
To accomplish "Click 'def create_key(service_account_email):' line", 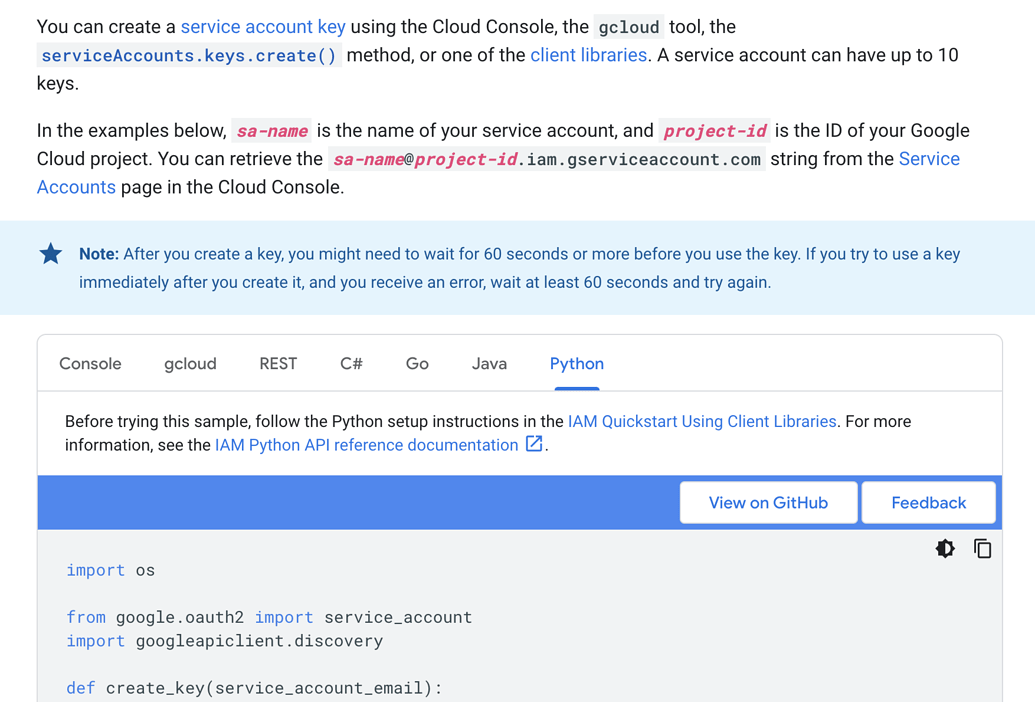I will tap(254, 687).
